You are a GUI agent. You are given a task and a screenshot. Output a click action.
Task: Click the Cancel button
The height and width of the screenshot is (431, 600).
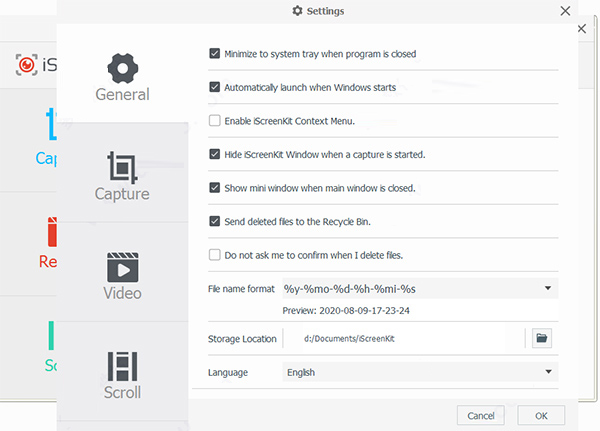point(481,416)
